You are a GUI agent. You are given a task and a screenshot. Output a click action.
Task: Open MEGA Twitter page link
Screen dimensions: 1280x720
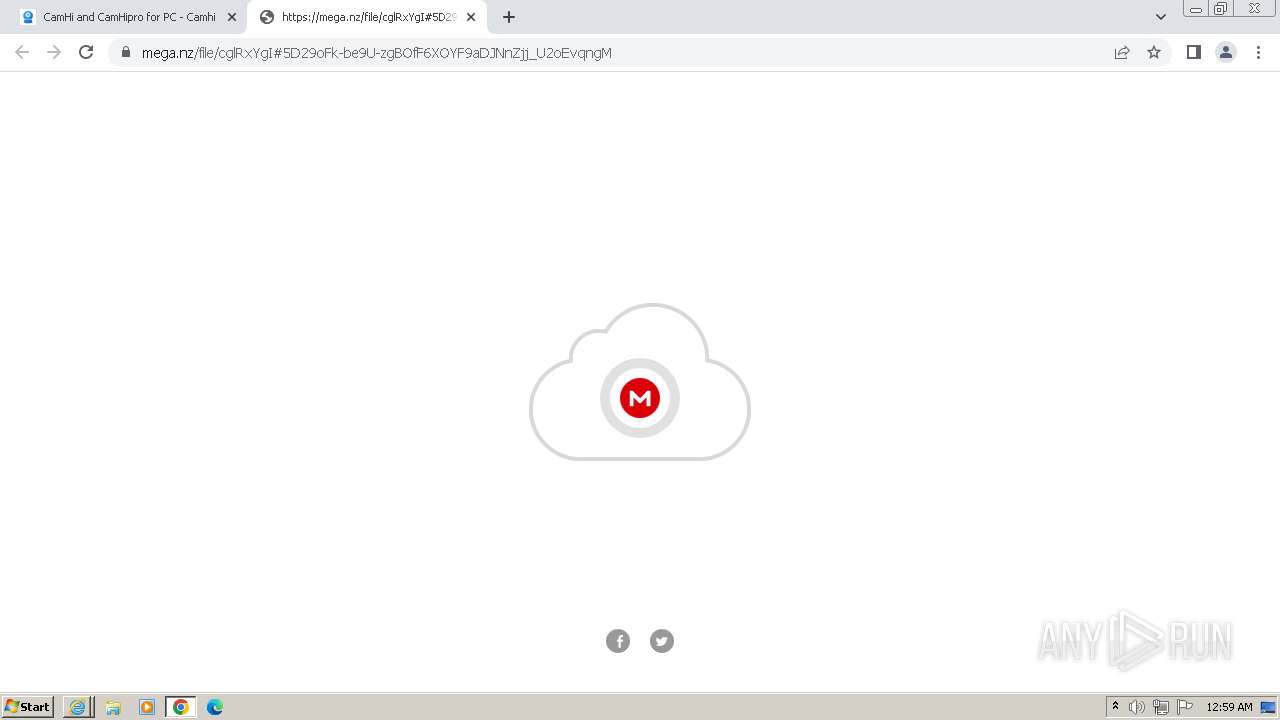click(x=662, y=641)
